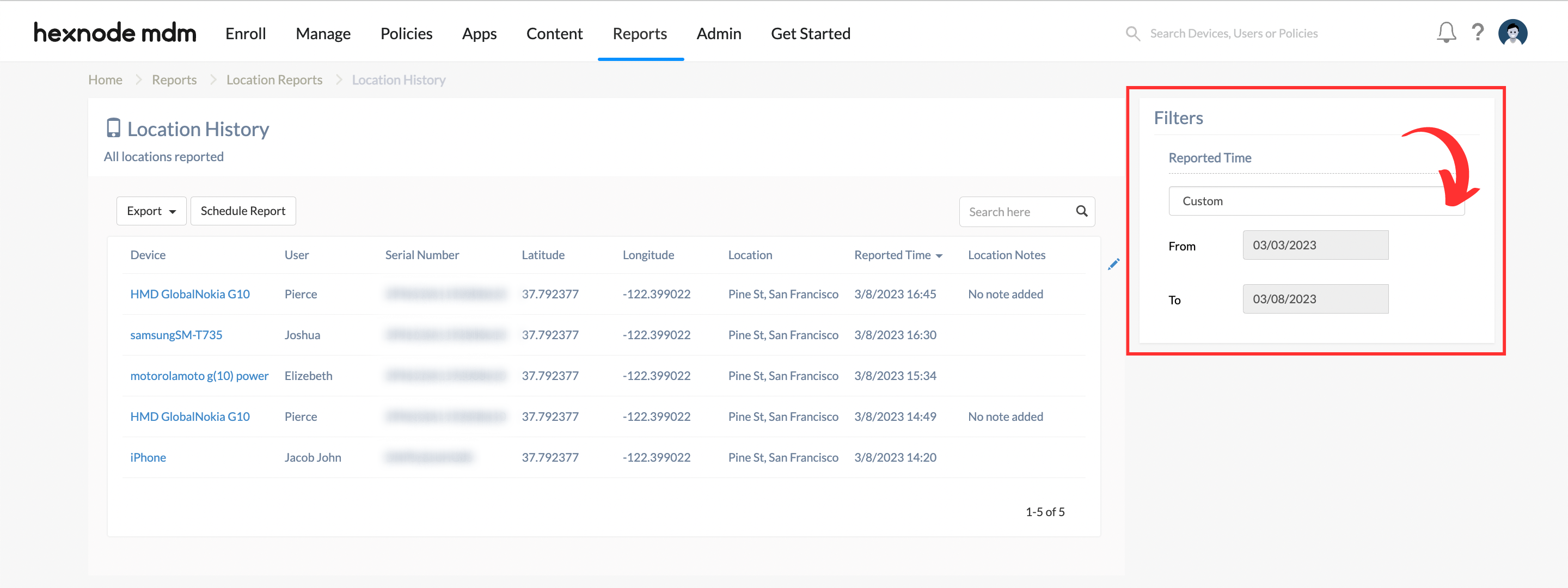The width and height of the screenshot is (1568, 588).
Task: Open the Enroll tab
Action: tap(246, 33)
